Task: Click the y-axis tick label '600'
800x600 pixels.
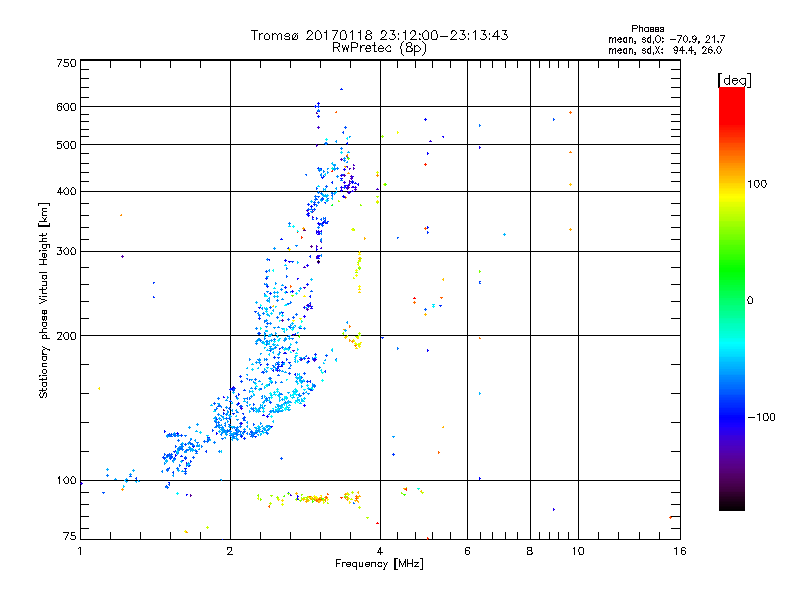Action: pos(67,107)
